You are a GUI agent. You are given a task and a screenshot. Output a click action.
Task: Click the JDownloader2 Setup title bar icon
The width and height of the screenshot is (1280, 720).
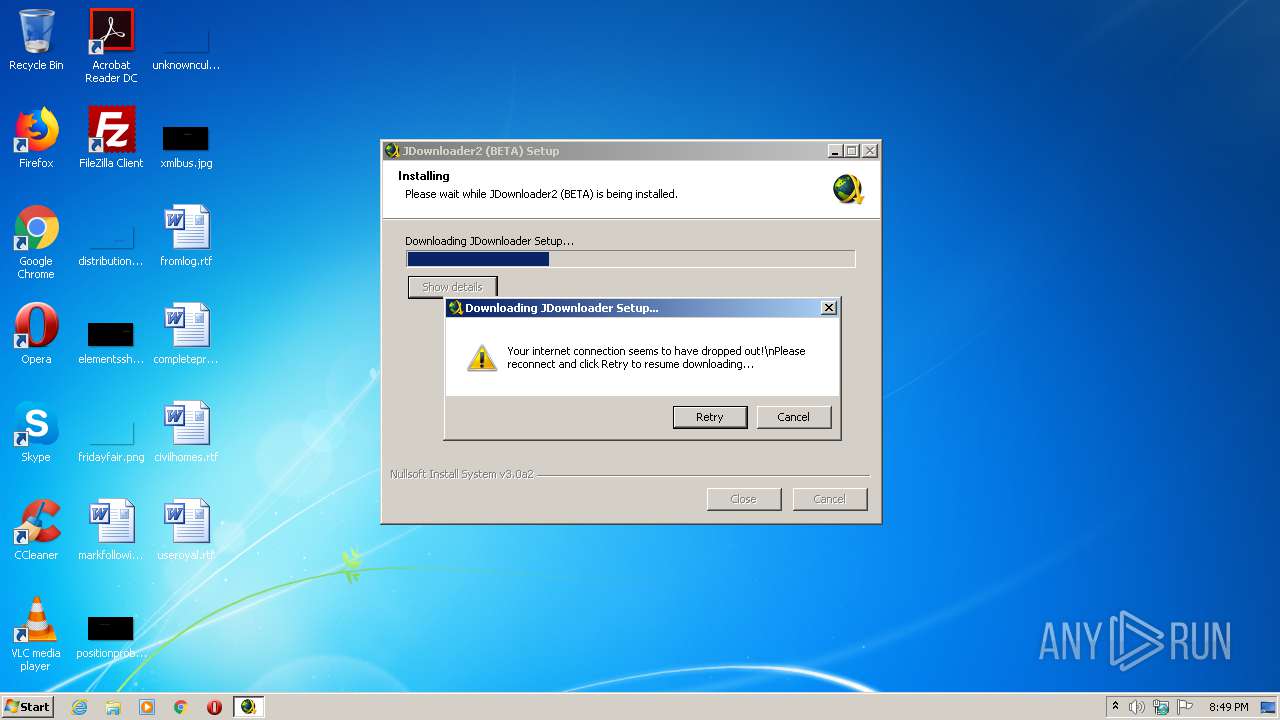click(x=392, y=151)
